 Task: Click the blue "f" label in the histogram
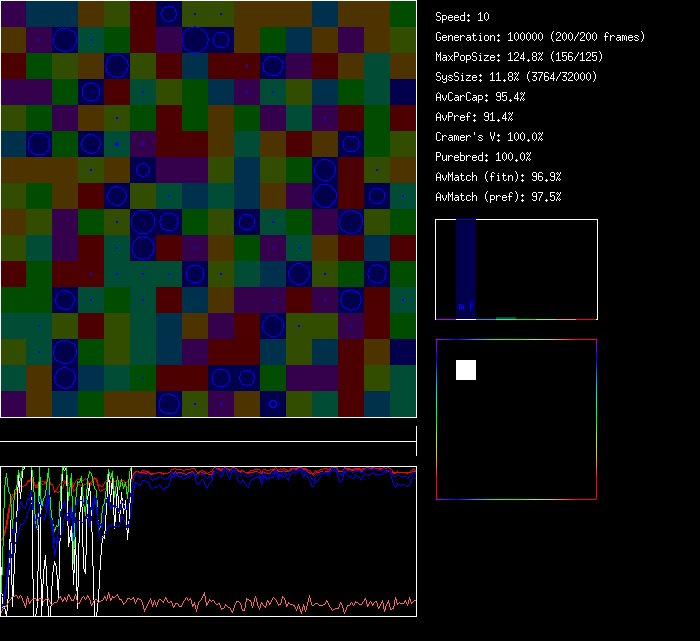[471, 306]
